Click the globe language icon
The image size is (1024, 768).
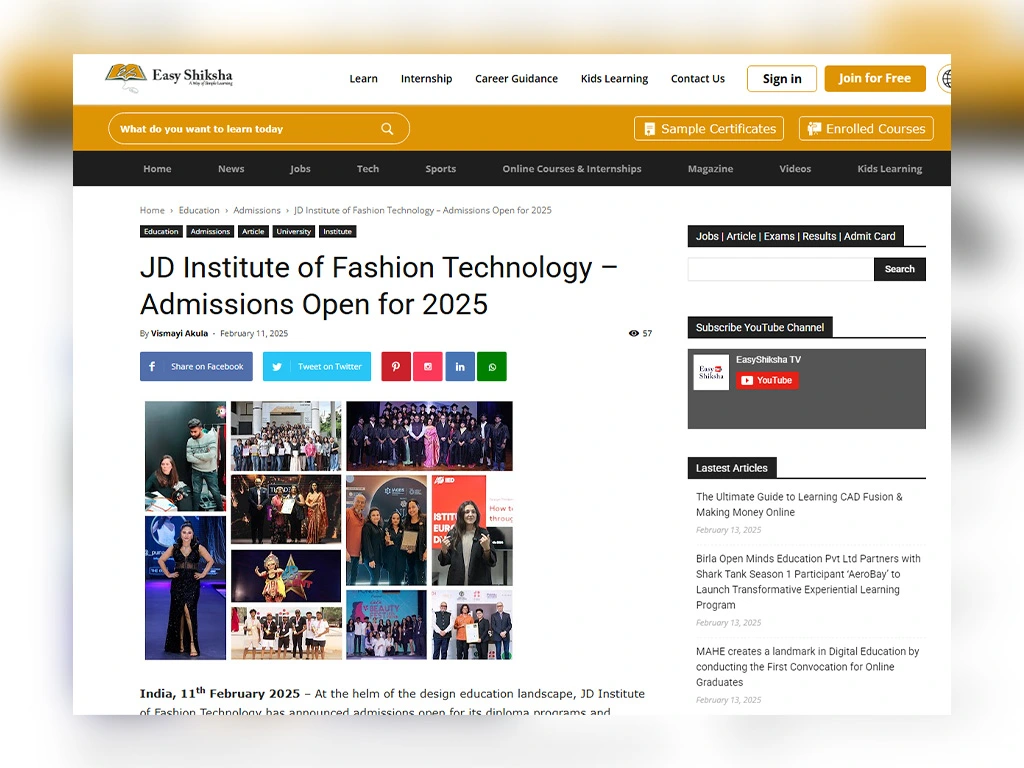point(945,79)
